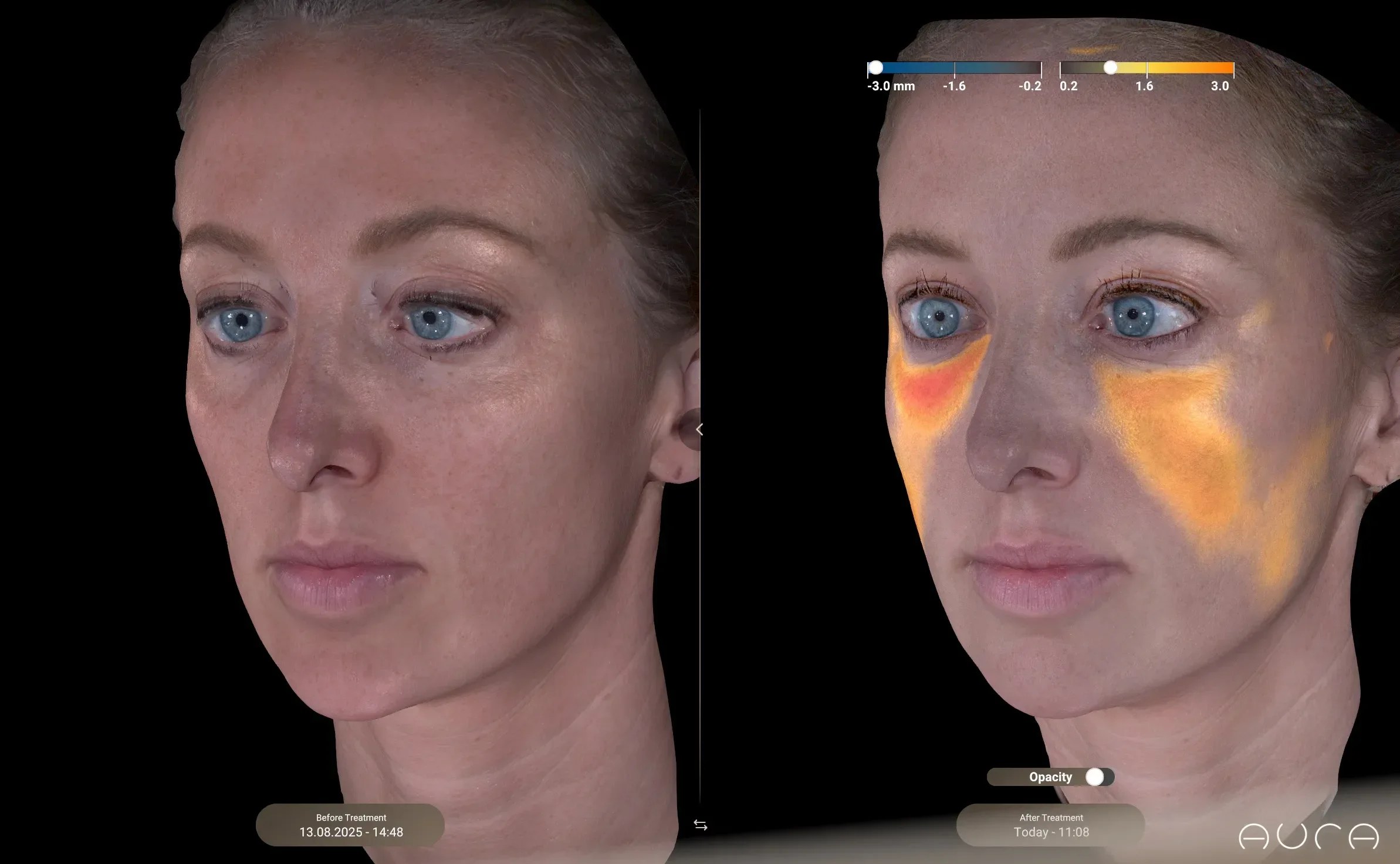Screen dimensions: 1400x864
Task: Open the After Treatment date selector
Action: pyautogui.click(x=1050, y=825)
